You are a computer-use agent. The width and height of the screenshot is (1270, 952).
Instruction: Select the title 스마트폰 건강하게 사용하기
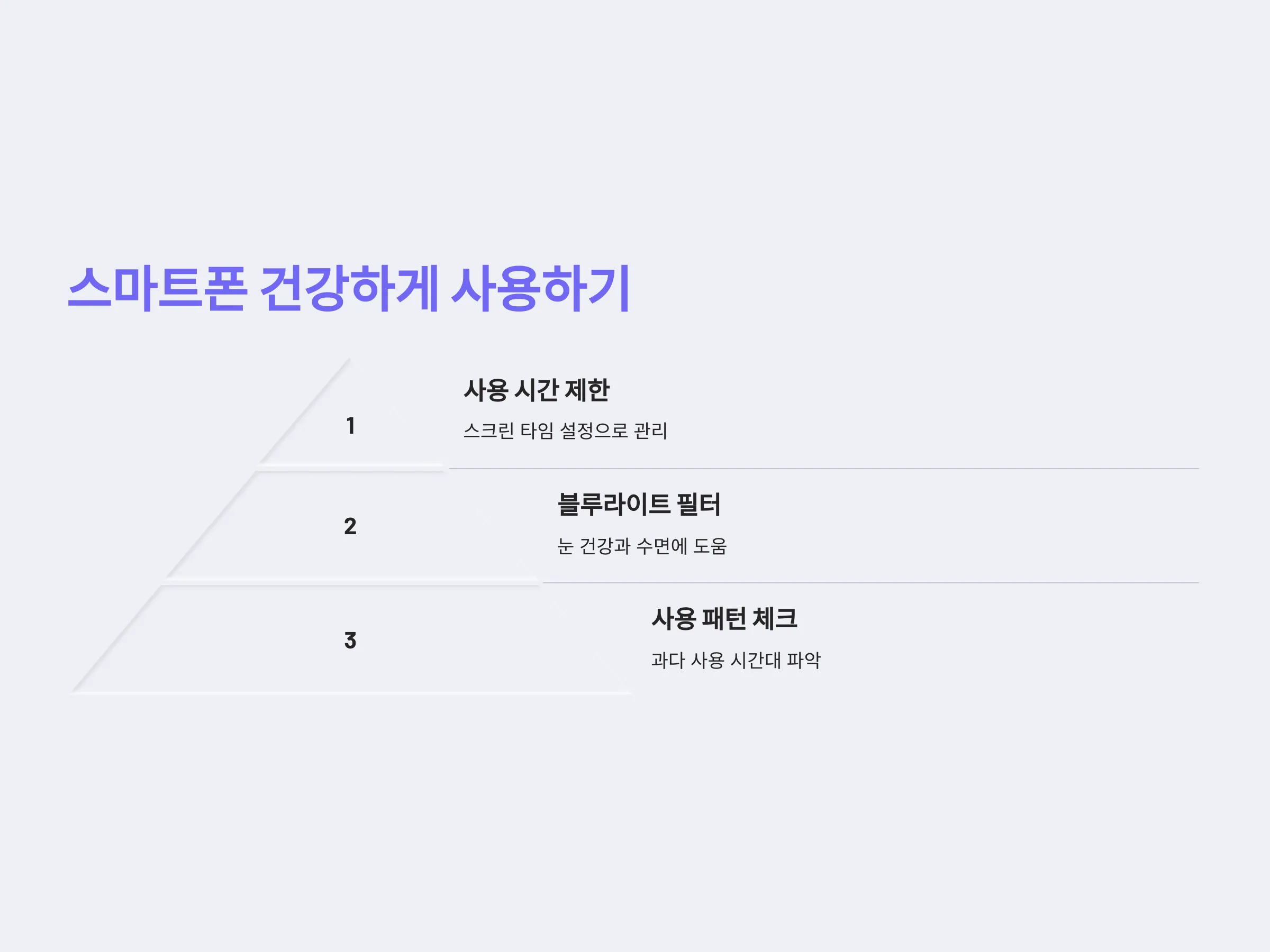349,289
